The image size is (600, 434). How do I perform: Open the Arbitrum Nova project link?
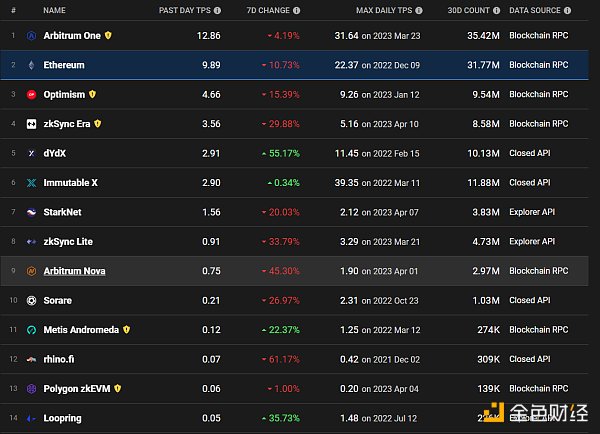pyautogui.click(x=74, y=271)
